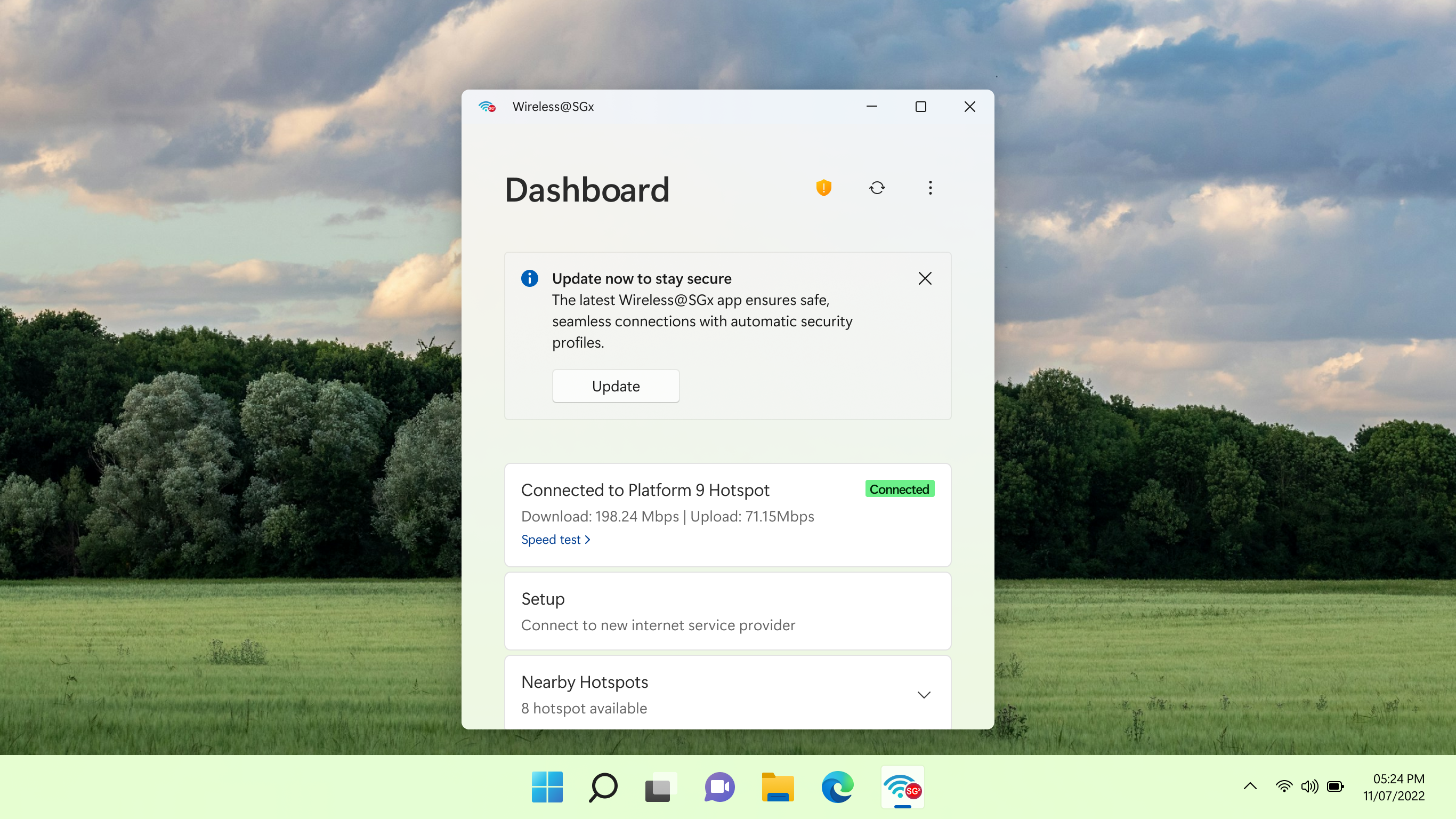The image size is (1456, 819).
Task: Open Task View from taskbar
Action: point(659,787)
